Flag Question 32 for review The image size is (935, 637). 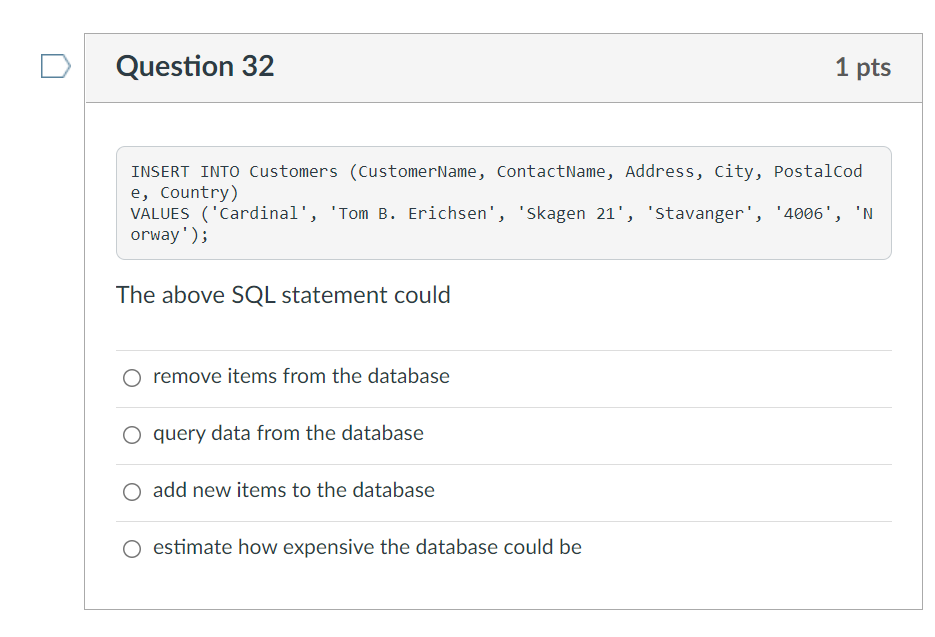pos(55,67)
